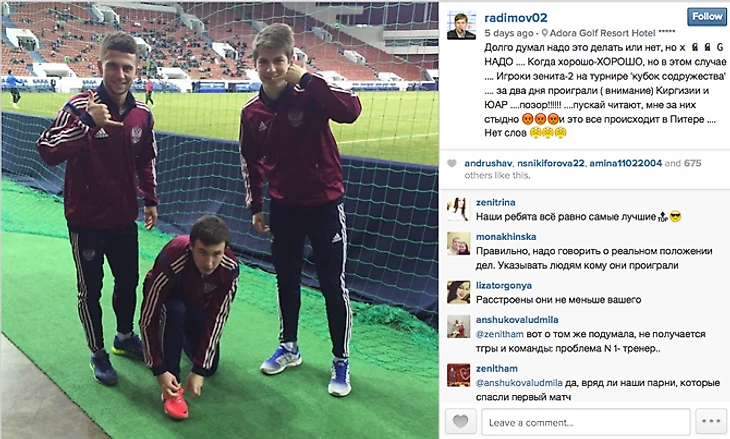Open nsnikiforova22's profile from likes

tap(550, 163)
